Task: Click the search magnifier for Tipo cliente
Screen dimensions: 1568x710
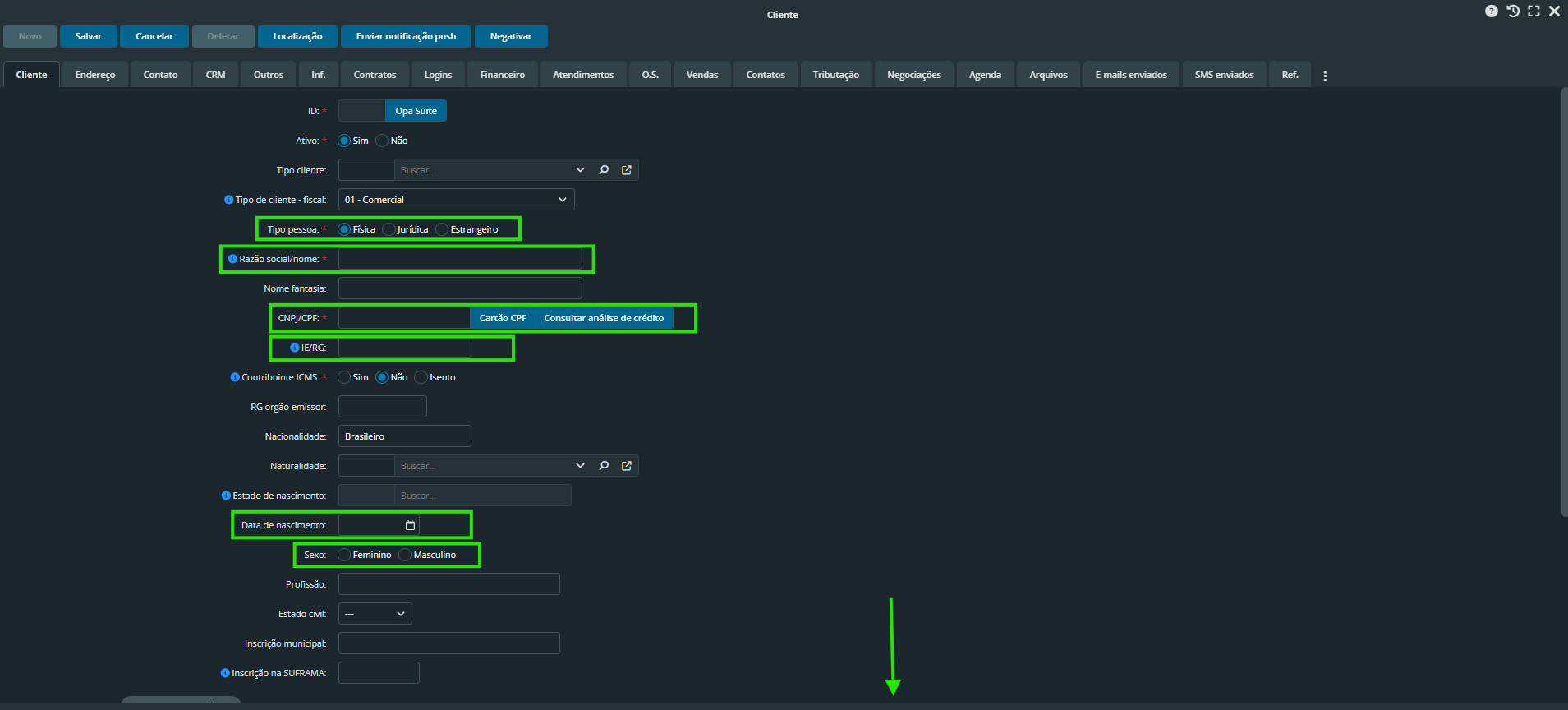Action: (604, 170)
